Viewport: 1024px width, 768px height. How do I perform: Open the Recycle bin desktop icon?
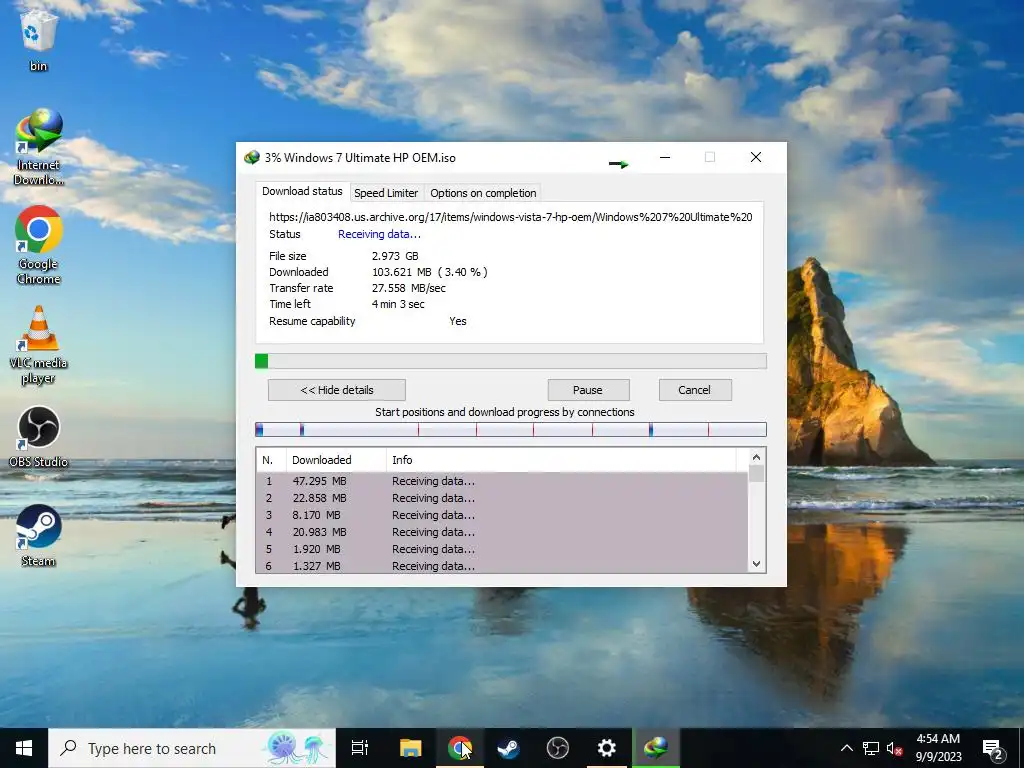pos(39,39)
